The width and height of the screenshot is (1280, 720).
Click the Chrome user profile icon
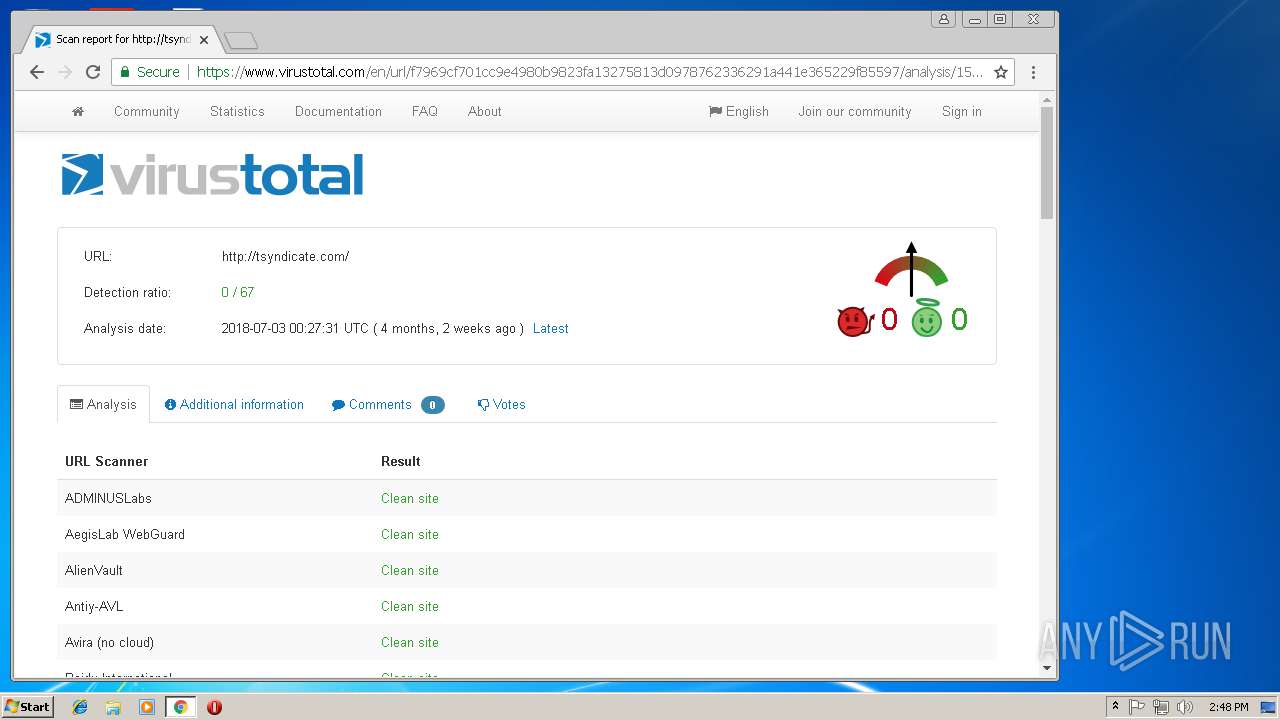pos(943,19)
